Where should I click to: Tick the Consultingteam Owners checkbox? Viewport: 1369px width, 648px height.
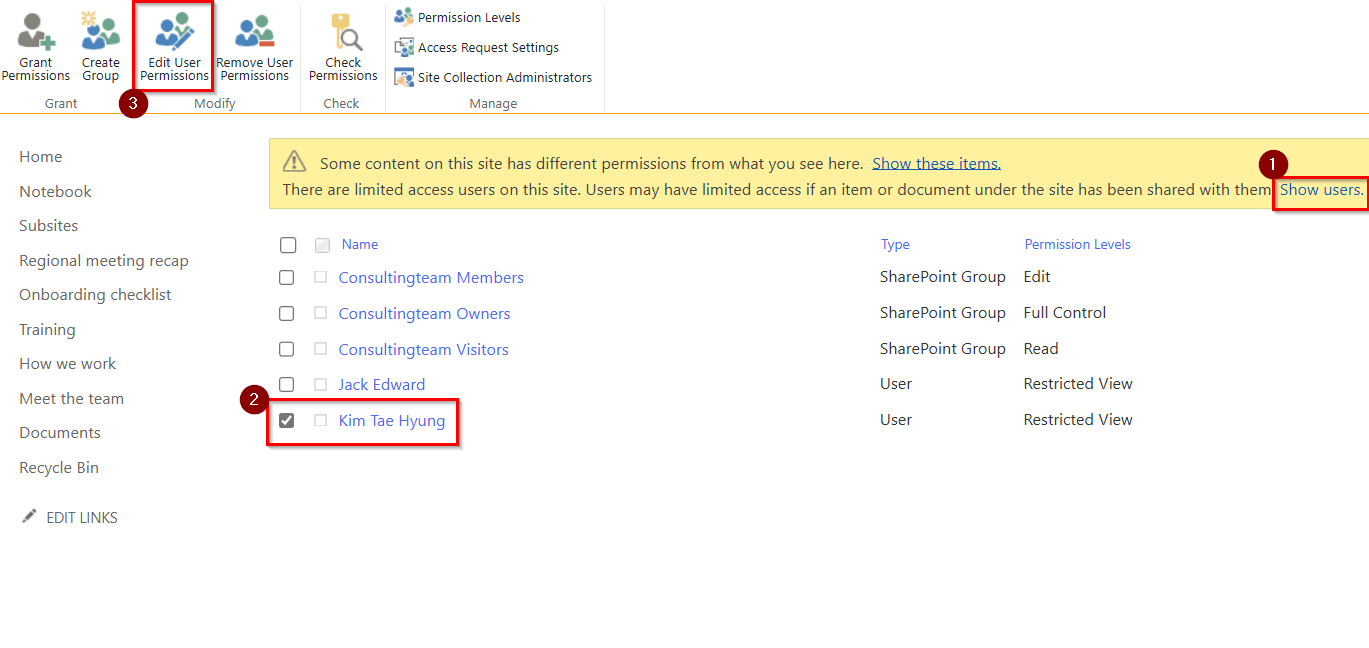(x=287, y=314)
